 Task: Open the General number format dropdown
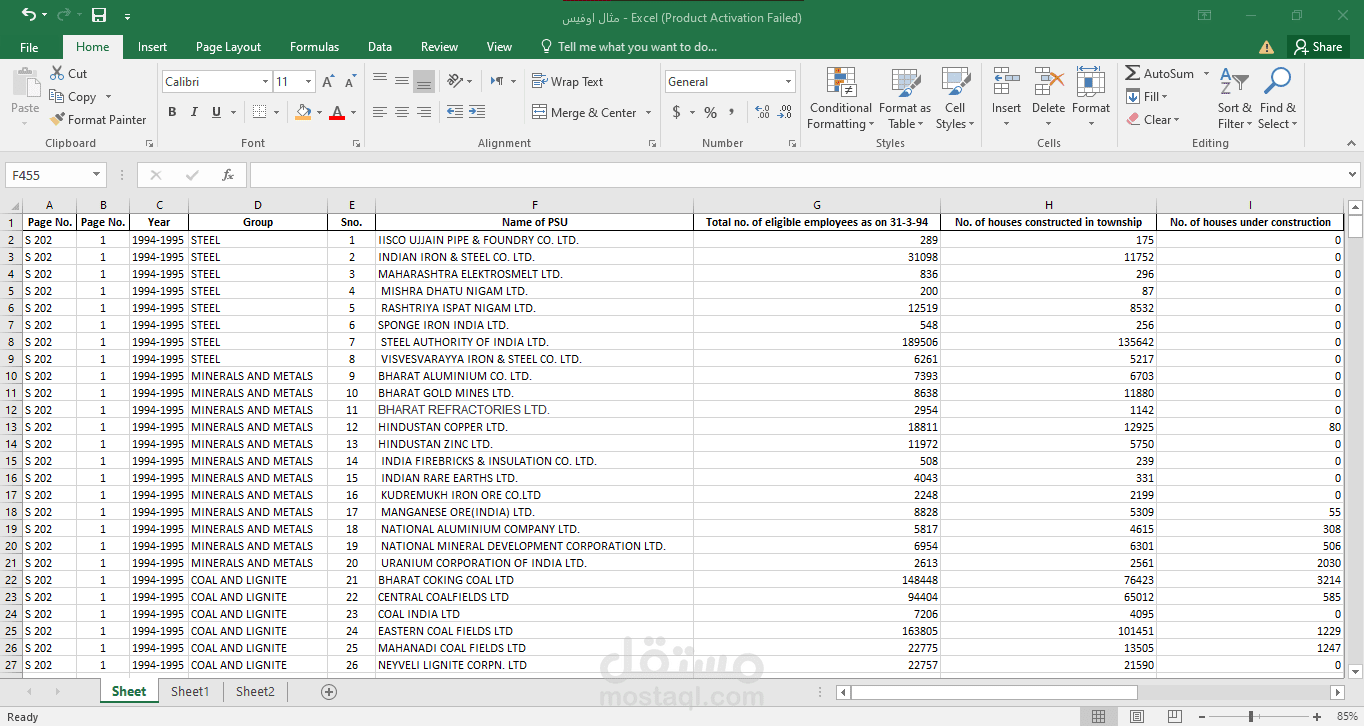(x=788, y=82)
